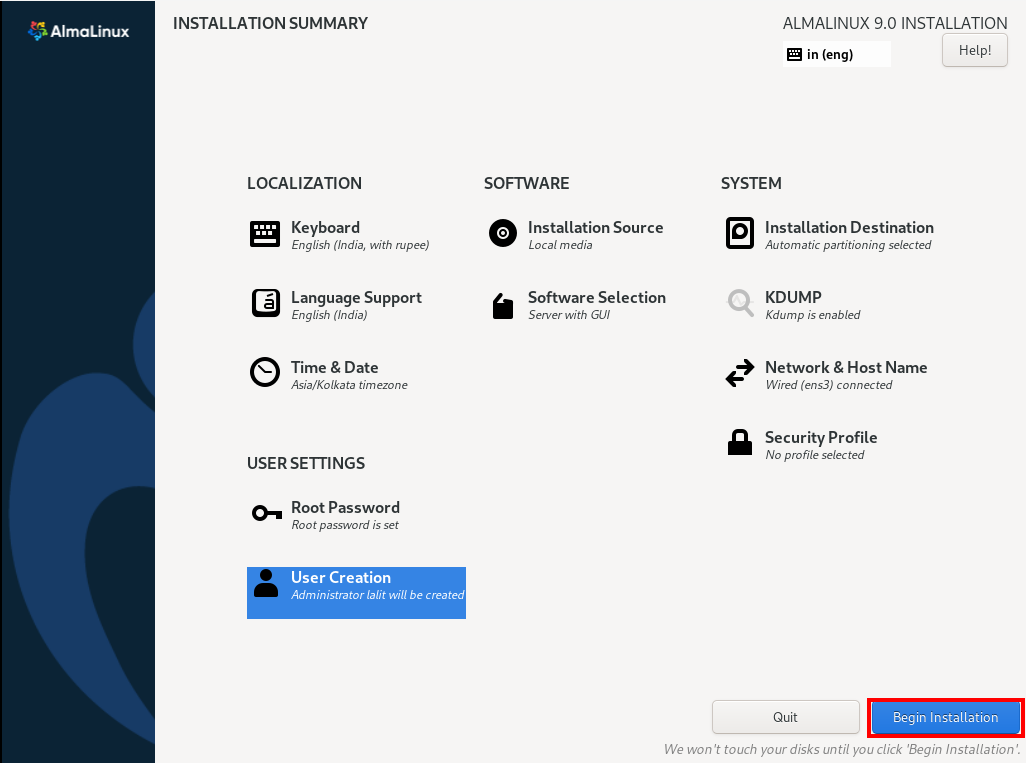Open the keyboard layout indicator showing in (eng)
The image size is (1026, 763).
pos(836,54)
